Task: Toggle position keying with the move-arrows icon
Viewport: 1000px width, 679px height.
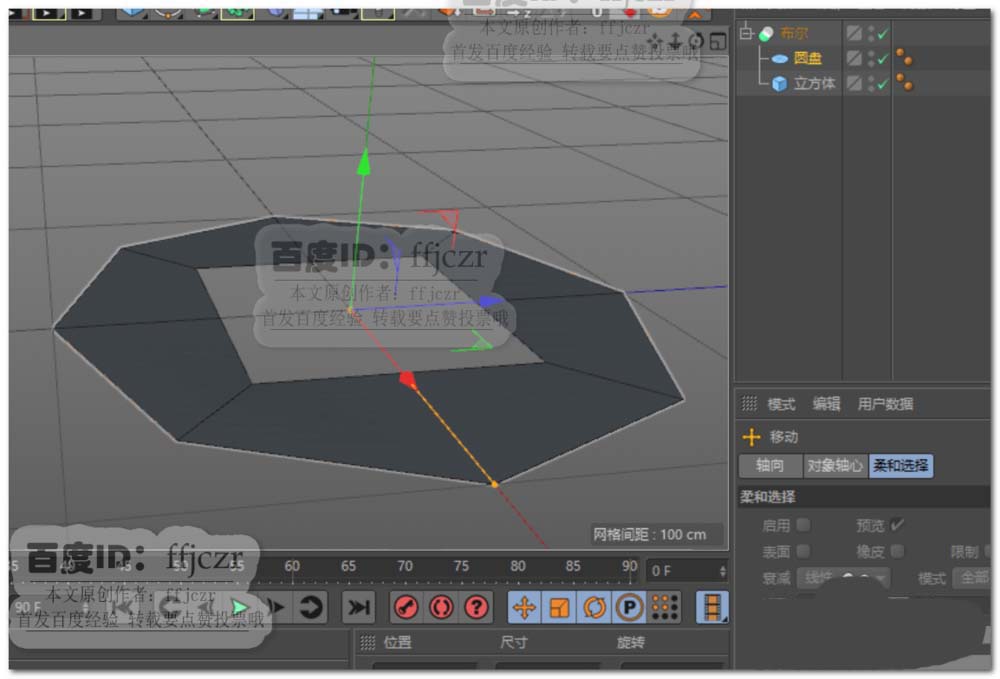Action: click(524, 607)
